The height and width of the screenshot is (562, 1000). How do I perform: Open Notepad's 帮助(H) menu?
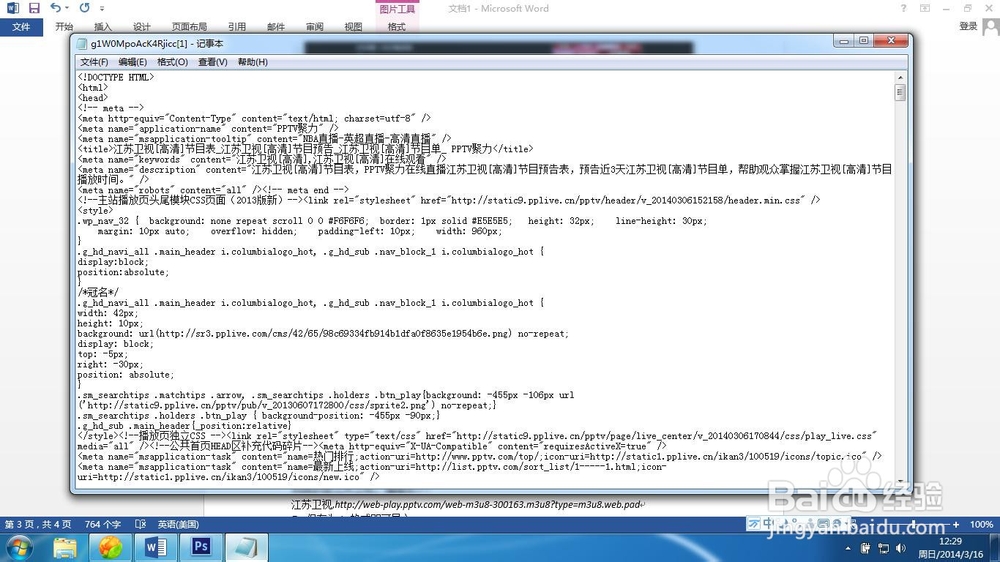[253, 62]
